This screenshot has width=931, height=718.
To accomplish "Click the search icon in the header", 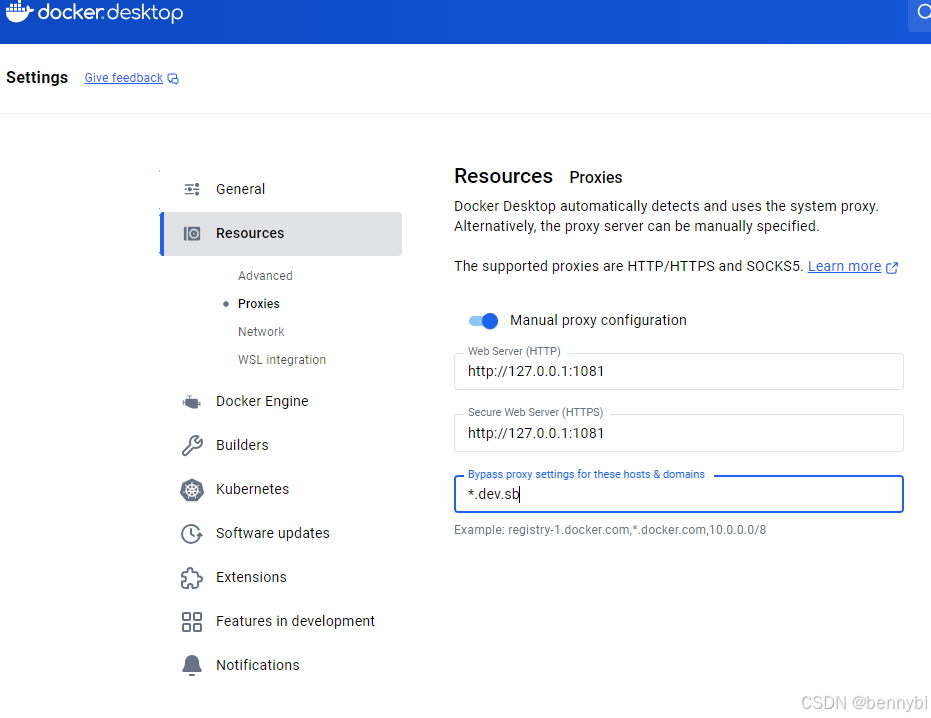I will point(923,12).
